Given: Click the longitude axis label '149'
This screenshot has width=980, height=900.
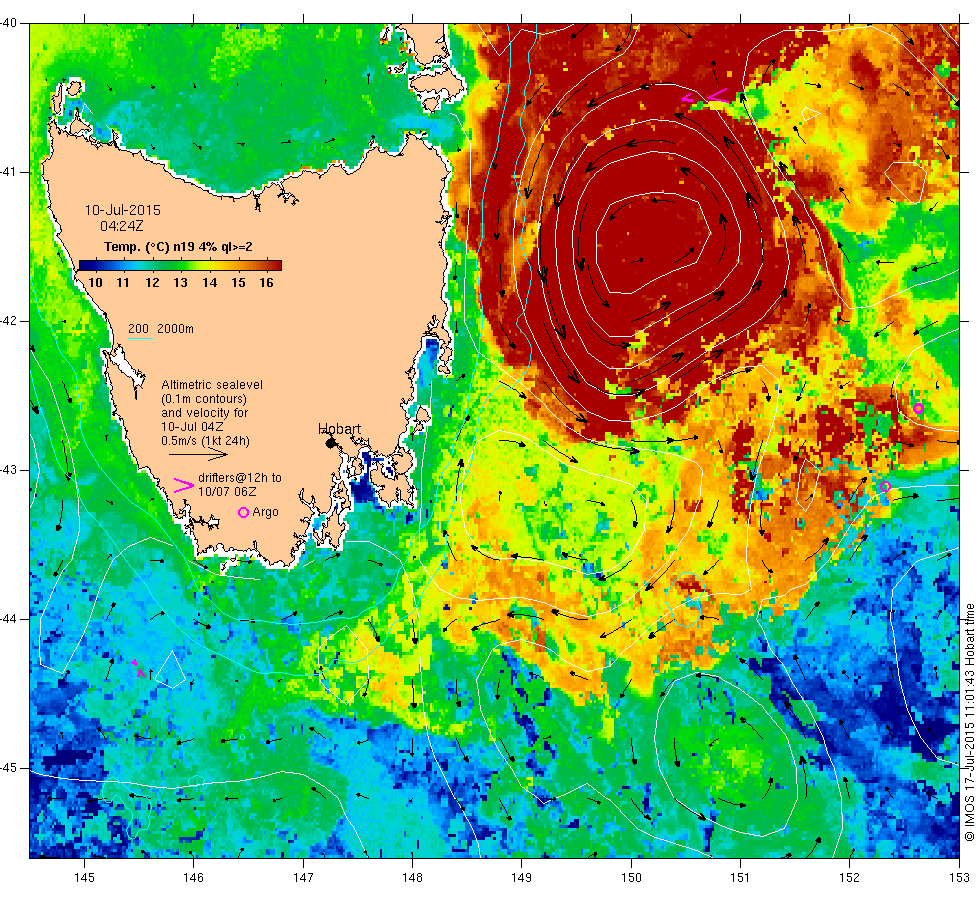Looking at the screenshot, I should (x=522, y=878).
